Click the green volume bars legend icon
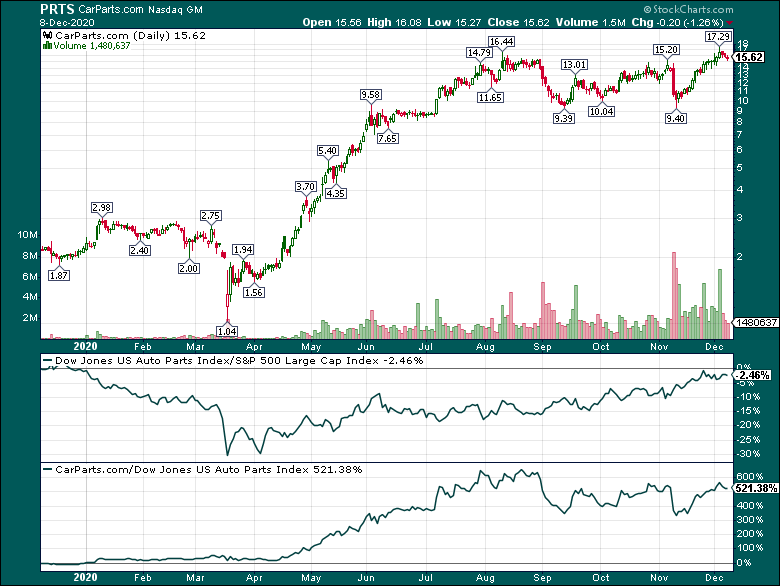780x586 pixels. pos(47,46)
